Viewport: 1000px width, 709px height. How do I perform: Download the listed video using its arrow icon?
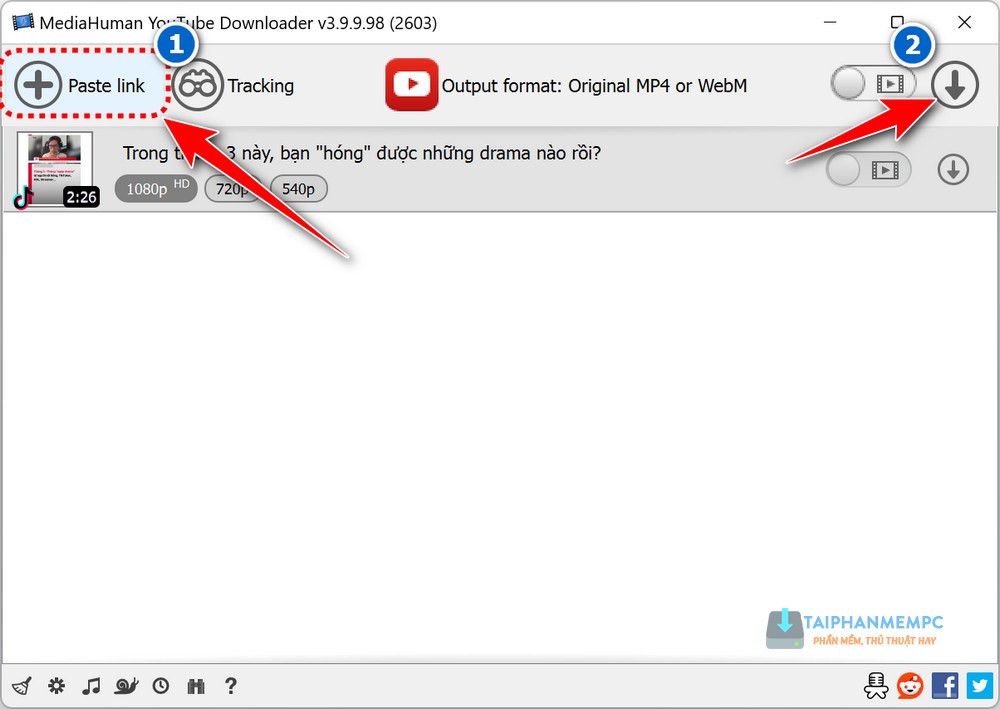click(x=953, y=171)
